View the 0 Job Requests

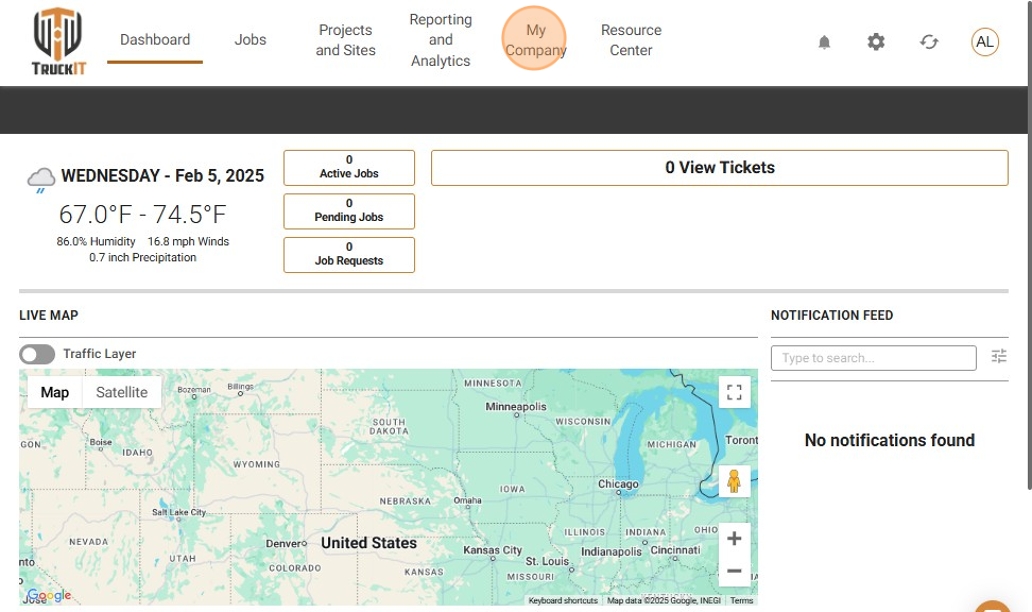pyautogui.click(x=349, y=254)
